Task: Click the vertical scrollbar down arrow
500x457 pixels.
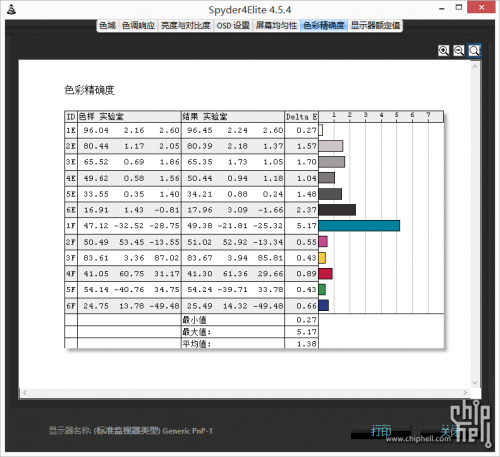Action: coord(475,383)
